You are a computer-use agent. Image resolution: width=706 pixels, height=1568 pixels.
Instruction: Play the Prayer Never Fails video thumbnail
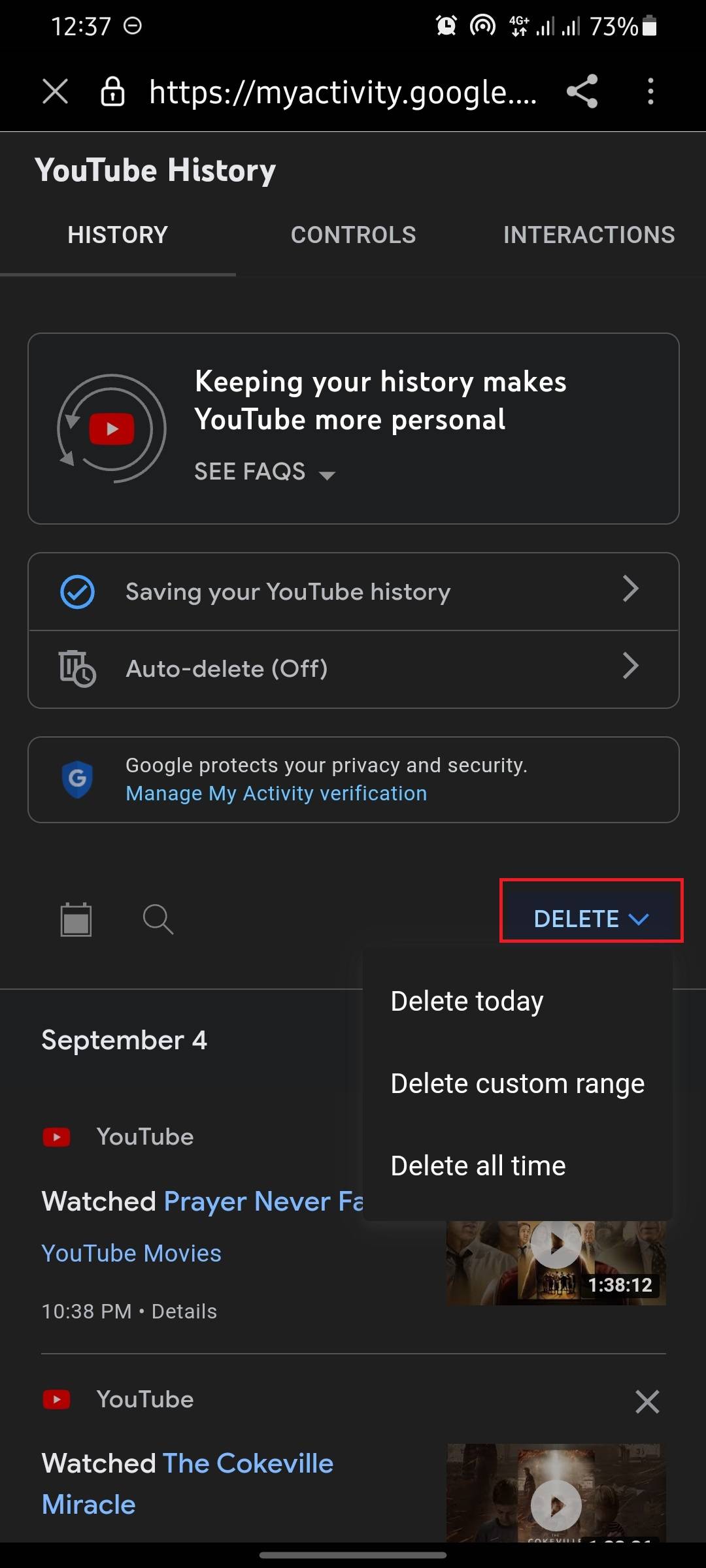[x=556, y=1261]
